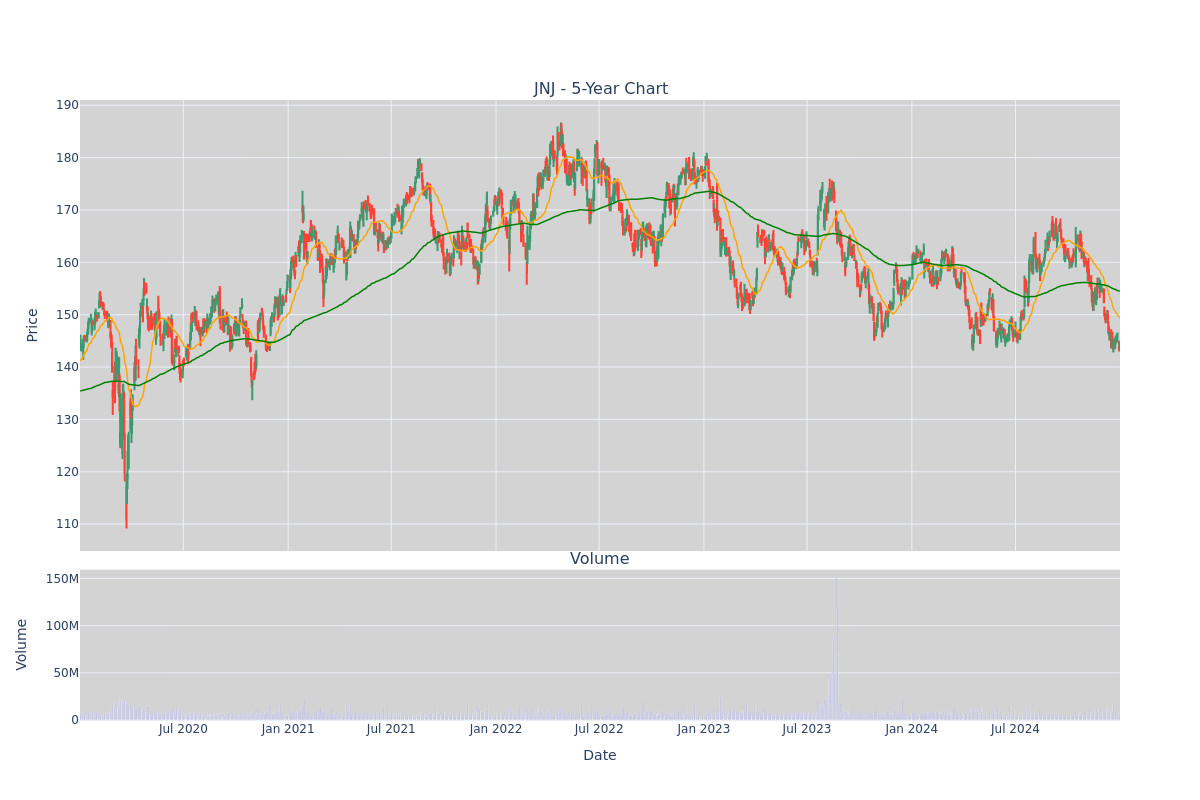The height and width of the screenshot is (800, 1200).
Task: Select the 'Jan 2021' date tick label
Action: tap(288, 729)
